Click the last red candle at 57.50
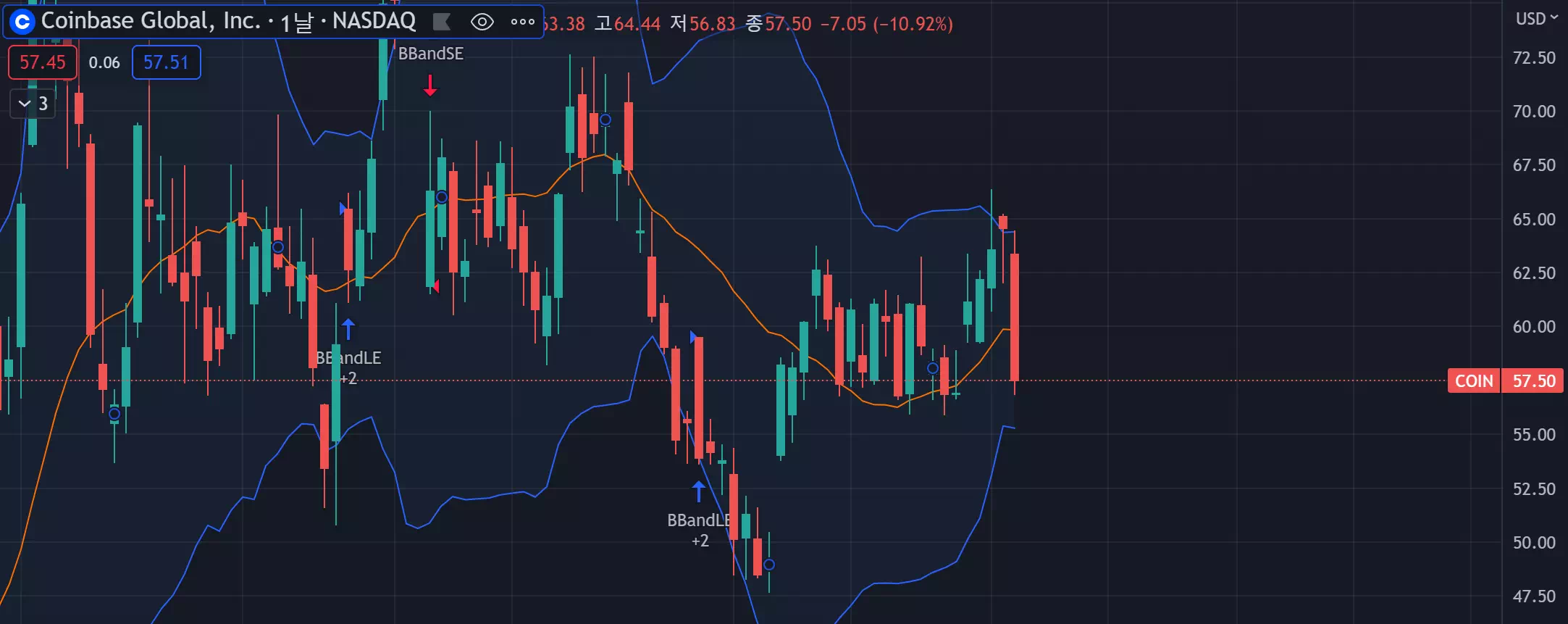This screenshot has width=1568, height=624. (x=1015, y=317)
